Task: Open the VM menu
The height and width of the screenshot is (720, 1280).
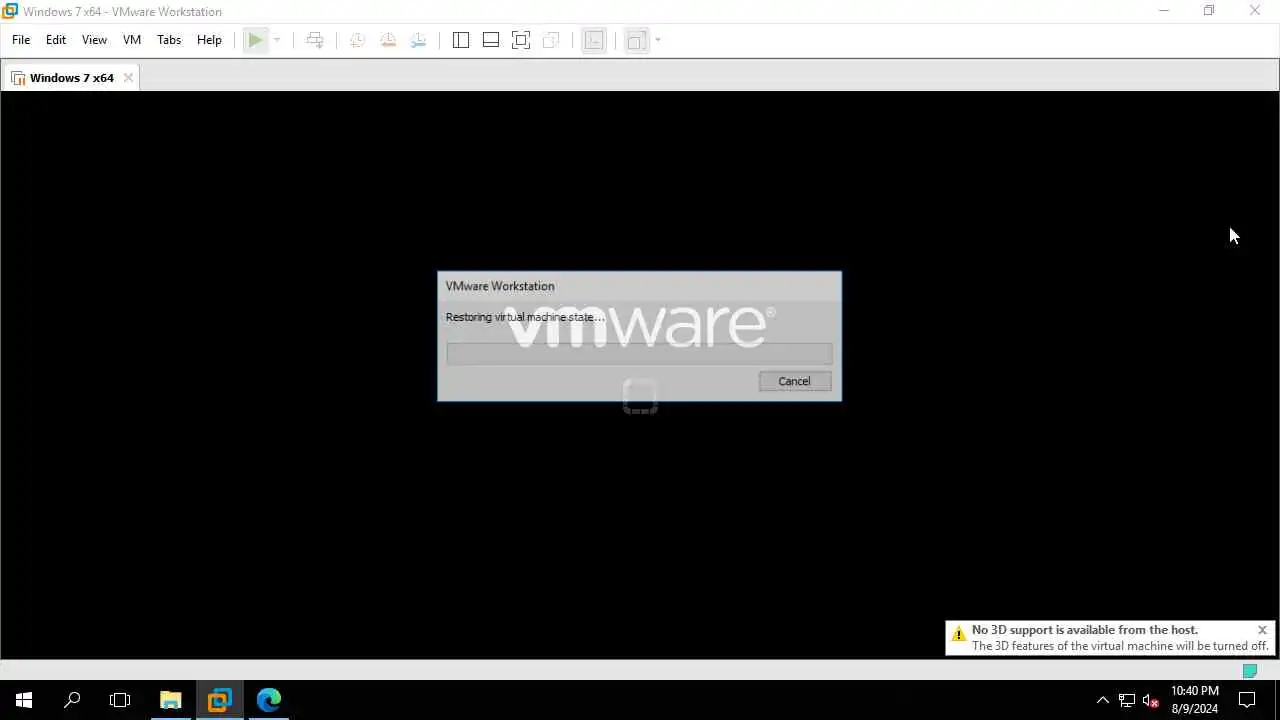Action: pyautogui.click(x=132, y=40)
